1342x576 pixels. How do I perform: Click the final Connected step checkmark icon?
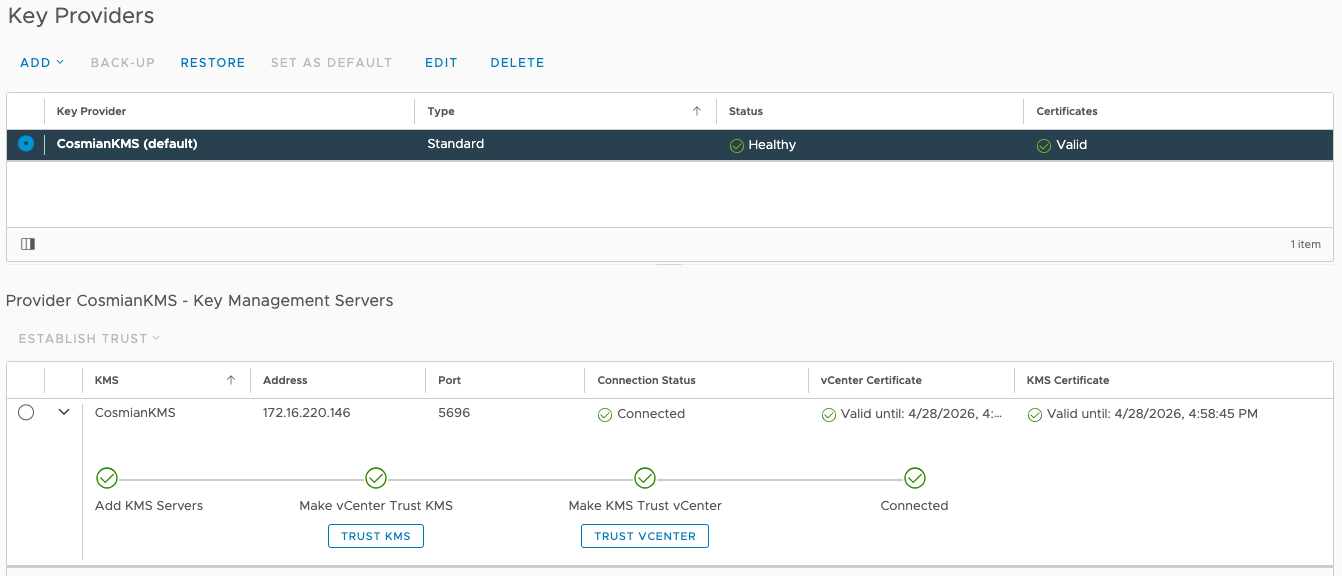(915, 478)
